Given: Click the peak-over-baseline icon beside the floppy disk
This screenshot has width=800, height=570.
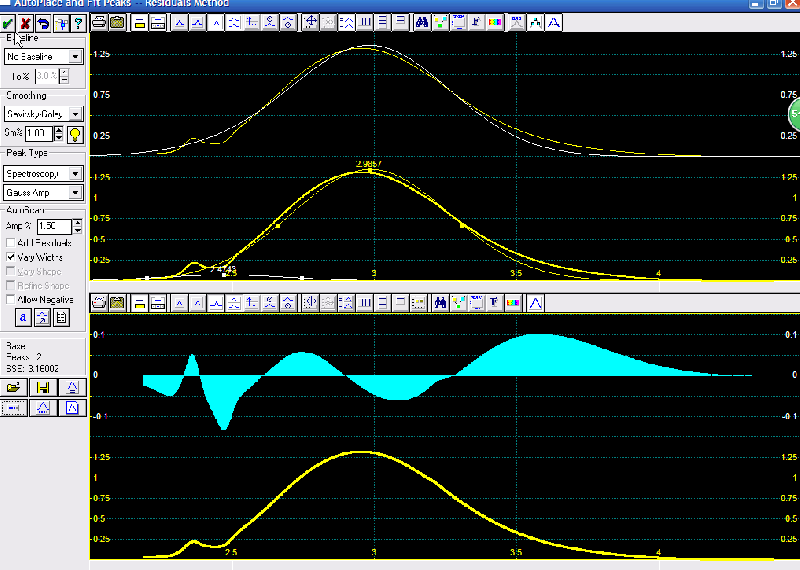Looking at the screenshot, I should click(x=72, y=387).
